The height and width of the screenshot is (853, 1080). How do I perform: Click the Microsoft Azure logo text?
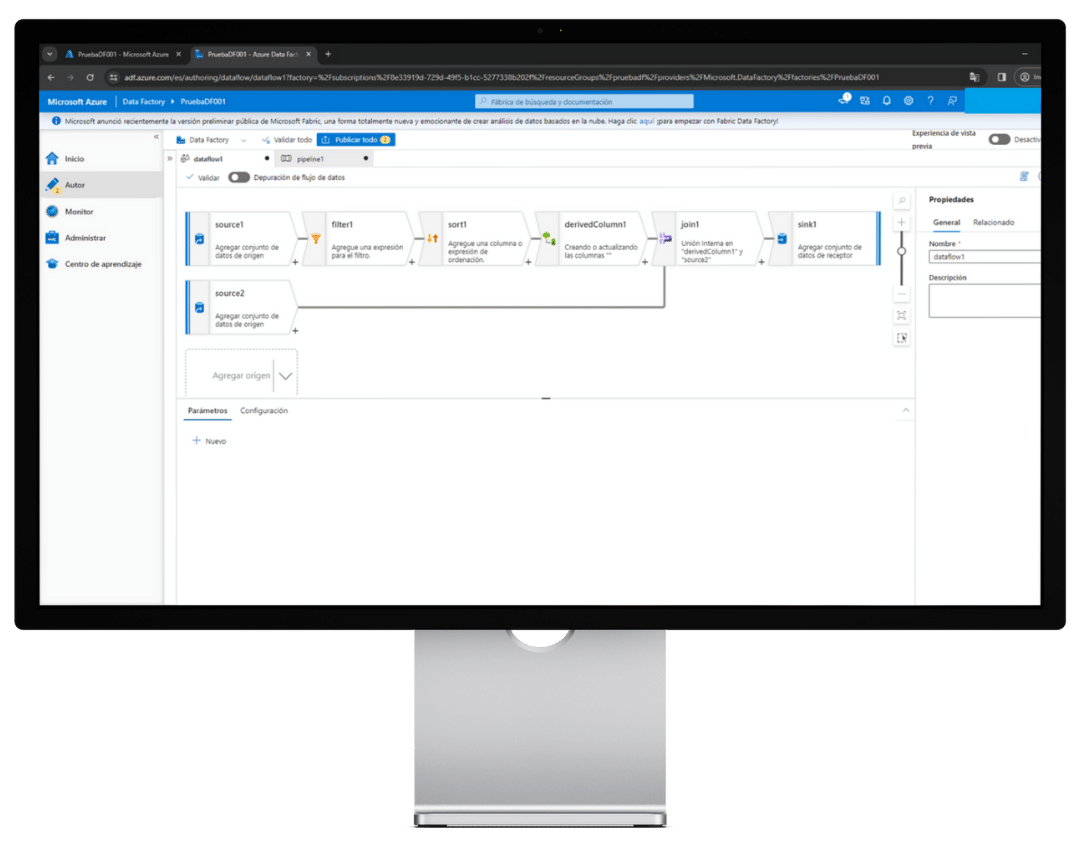[x=77, y=101]
